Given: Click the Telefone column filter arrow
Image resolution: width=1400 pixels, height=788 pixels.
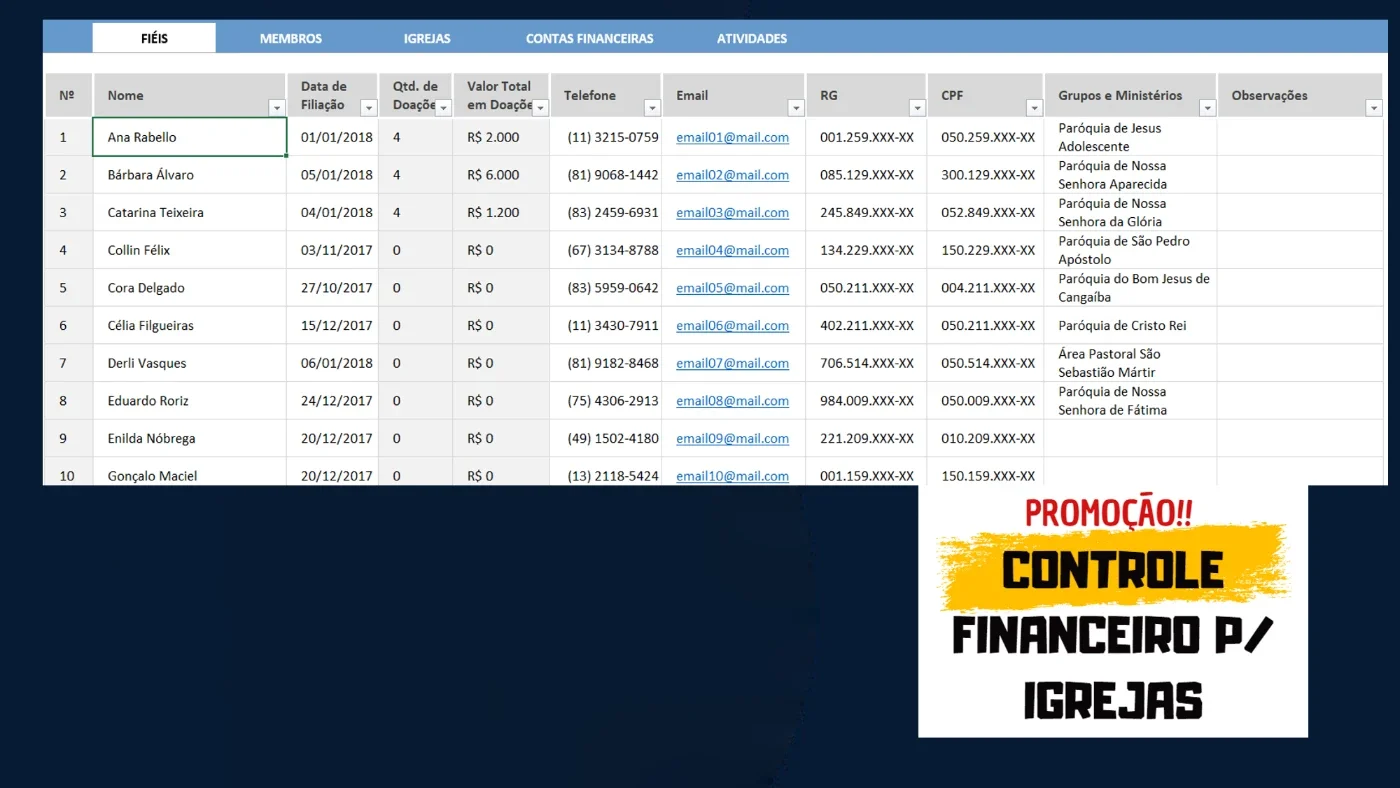Looking at the screenshot, I should point(652,108).
